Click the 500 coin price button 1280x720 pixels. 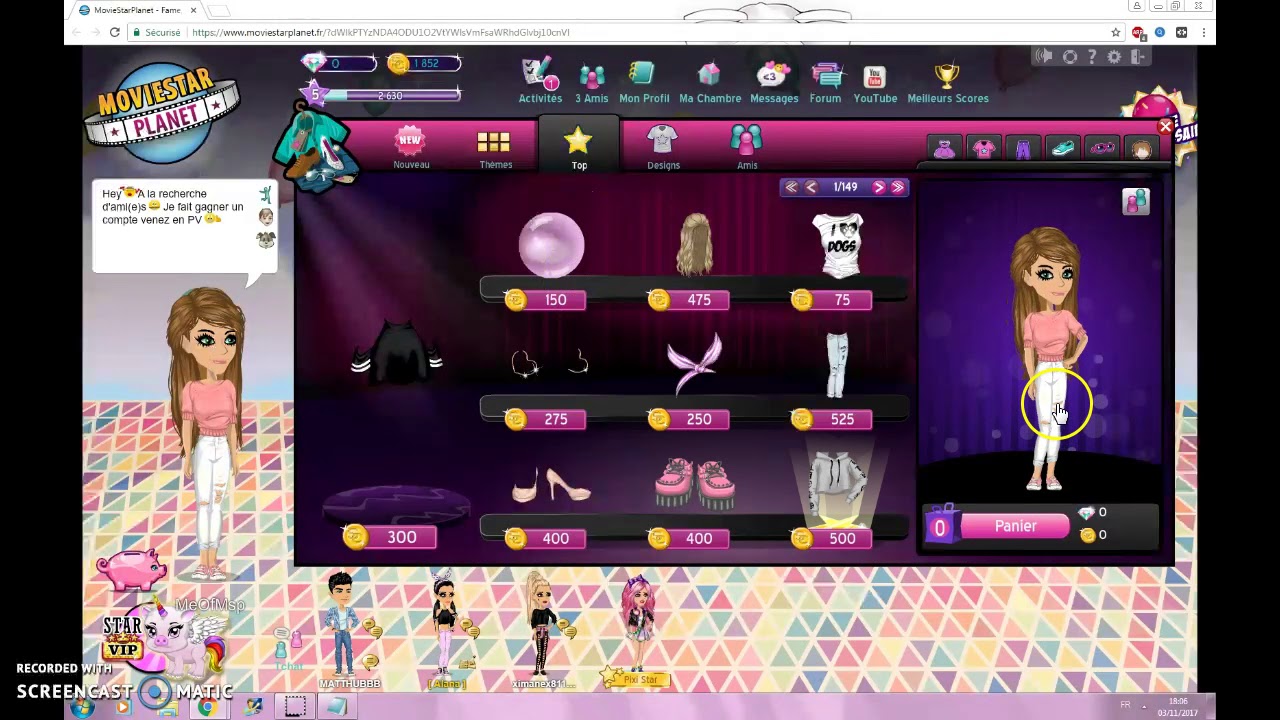pyautogui.click(x=832, y=538)
